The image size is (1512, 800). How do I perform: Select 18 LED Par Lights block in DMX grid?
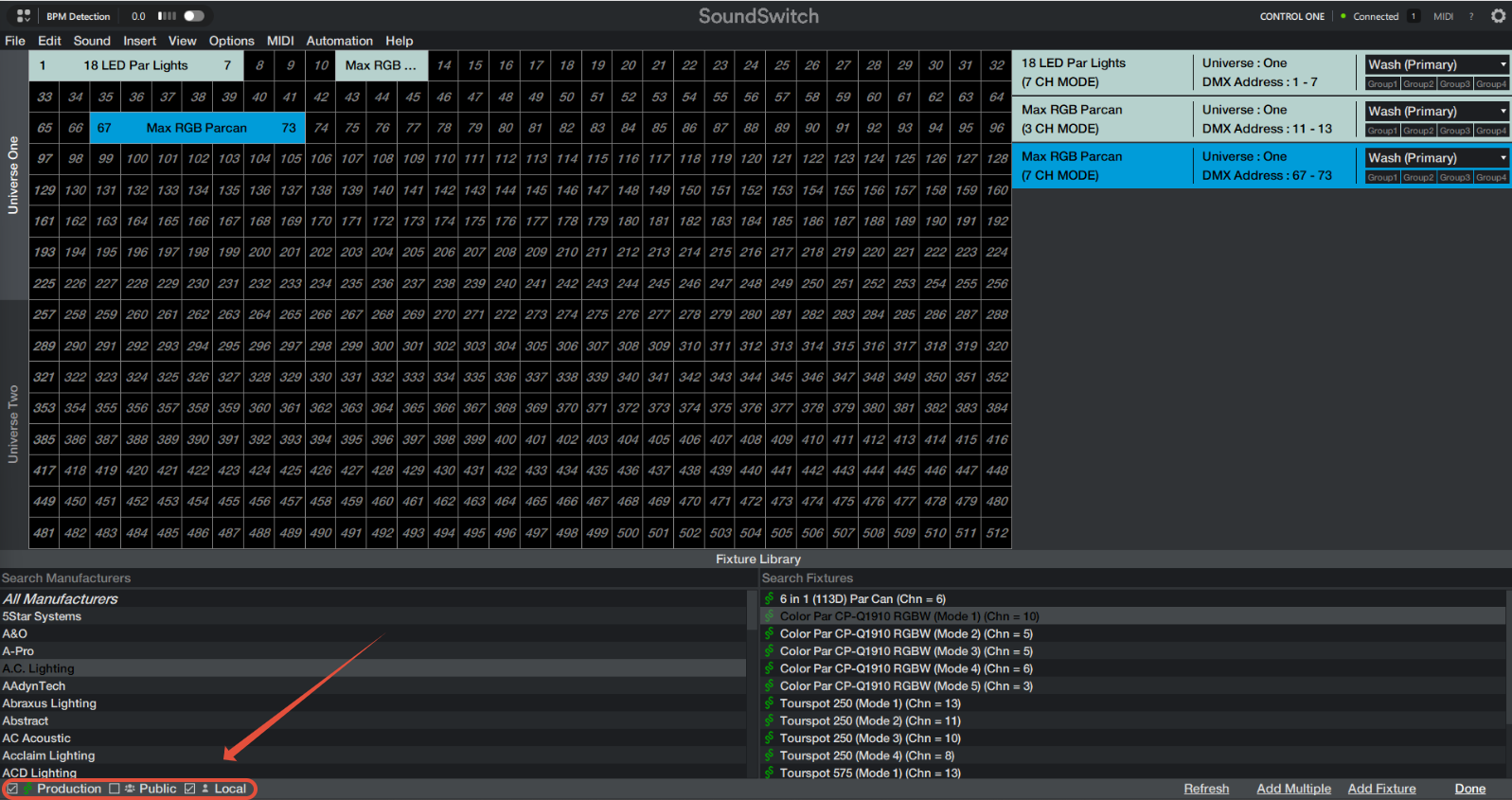pos(135,65)
